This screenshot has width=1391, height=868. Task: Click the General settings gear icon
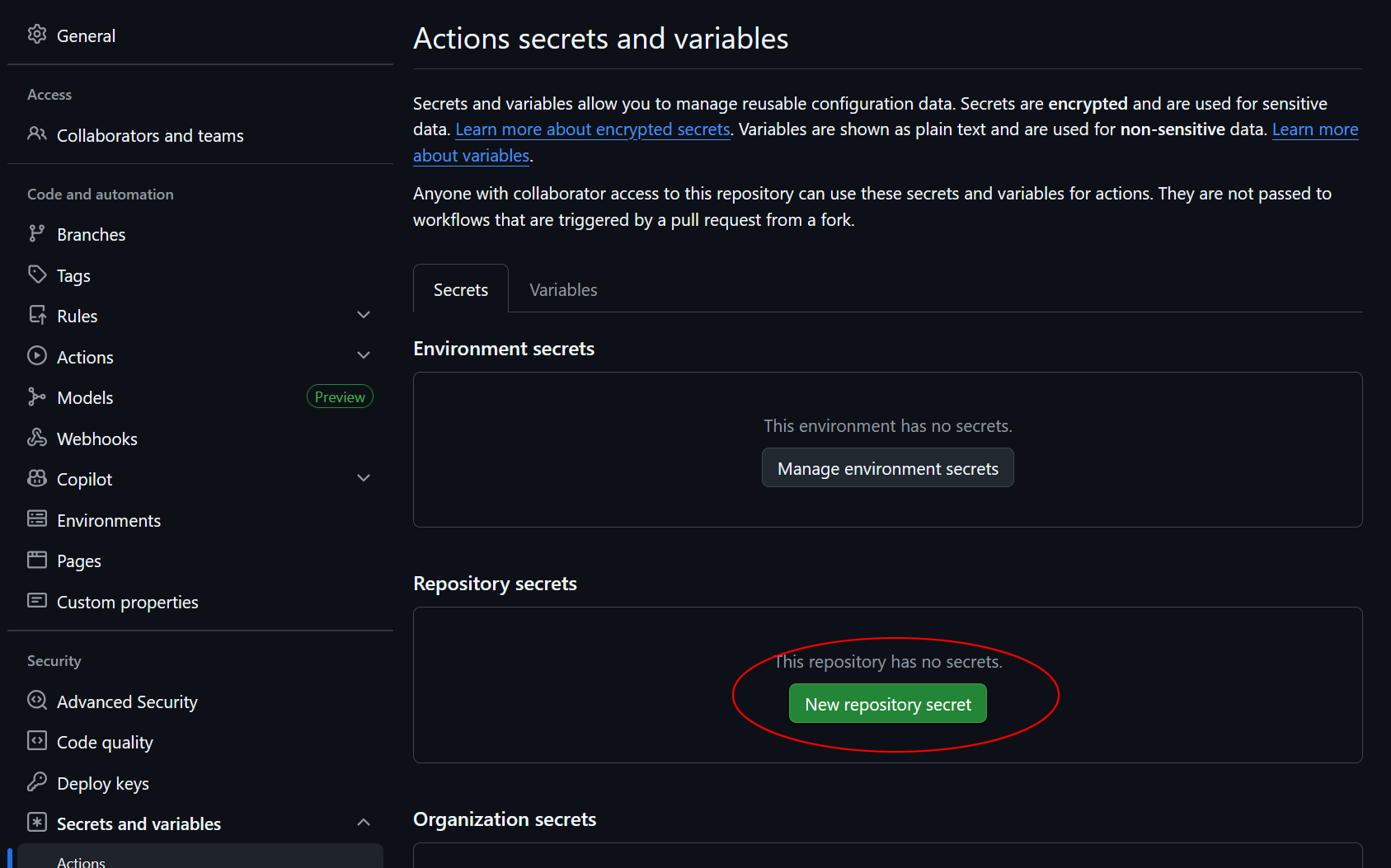[37, 35]
